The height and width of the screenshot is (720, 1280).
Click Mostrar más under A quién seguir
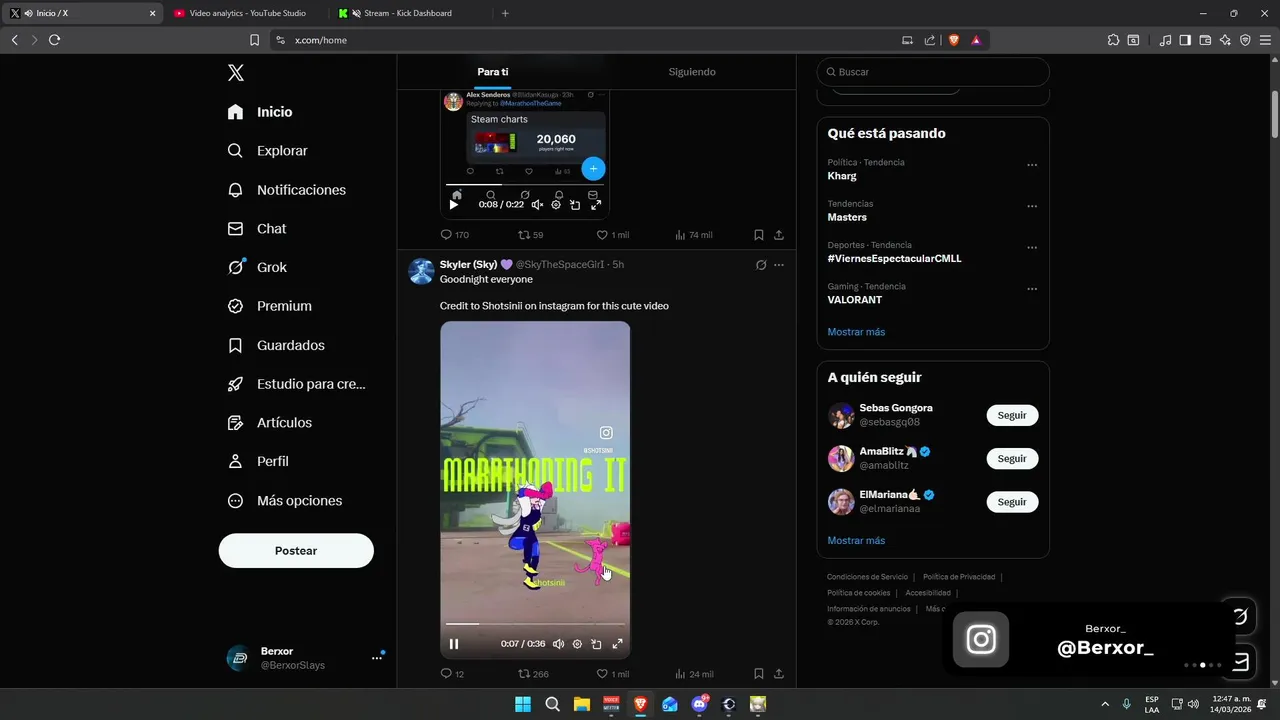(856, 541)
